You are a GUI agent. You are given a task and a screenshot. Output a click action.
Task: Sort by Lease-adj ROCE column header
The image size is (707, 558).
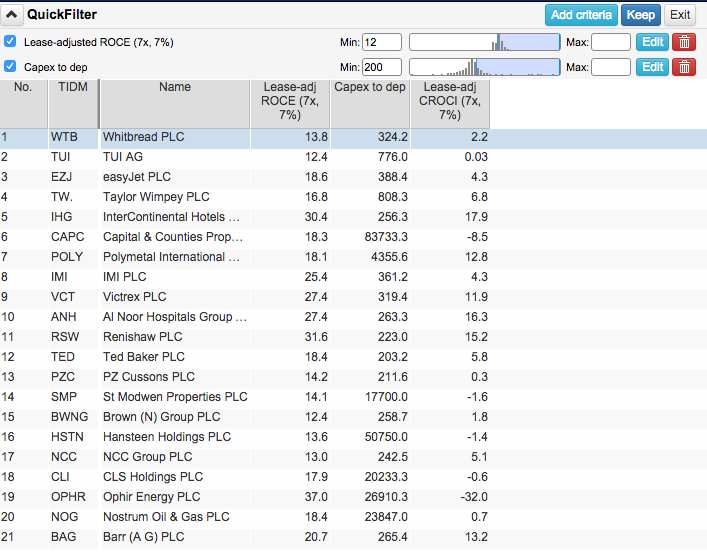pos(290,104)
